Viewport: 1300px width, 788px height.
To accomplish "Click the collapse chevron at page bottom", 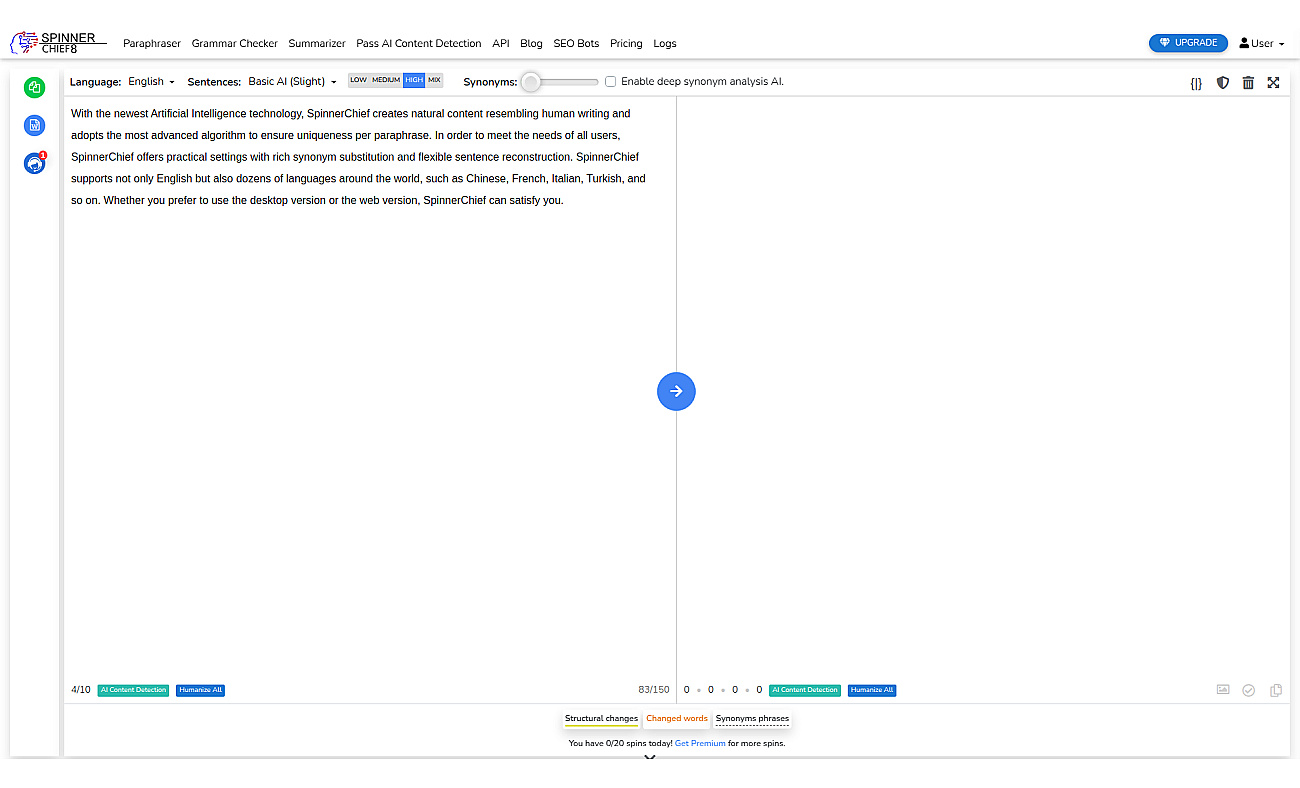I will pos(650,758).
